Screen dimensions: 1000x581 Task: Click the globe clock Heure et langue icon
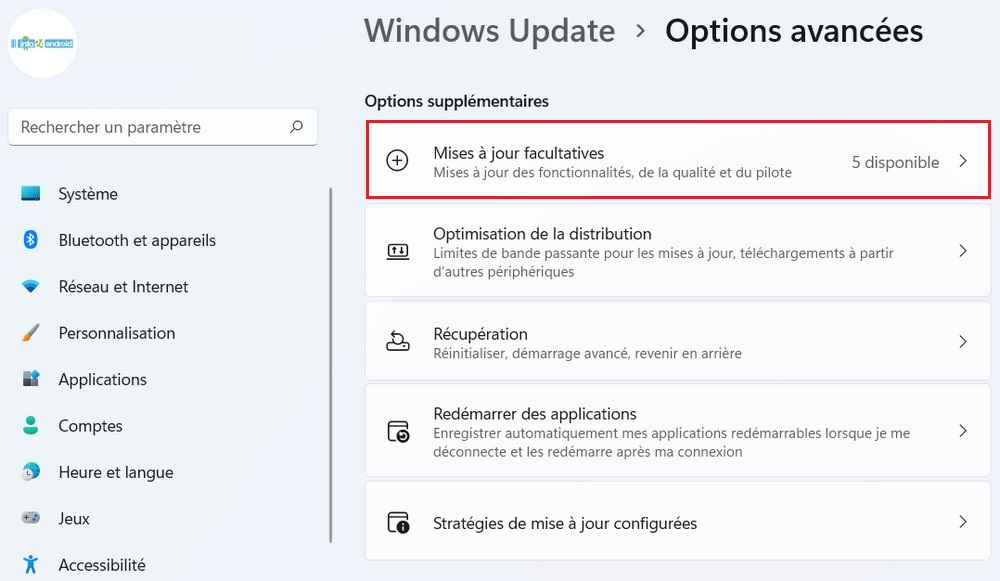pos(31,472)
